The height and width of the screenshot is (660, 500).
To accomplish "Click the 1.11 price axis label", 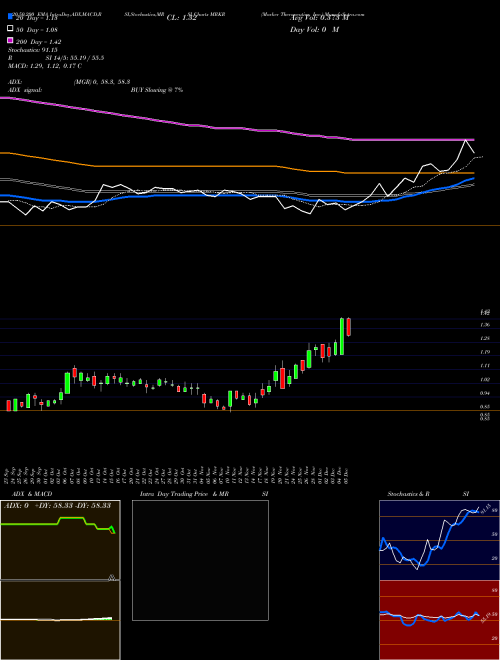I will click(485, 366).
